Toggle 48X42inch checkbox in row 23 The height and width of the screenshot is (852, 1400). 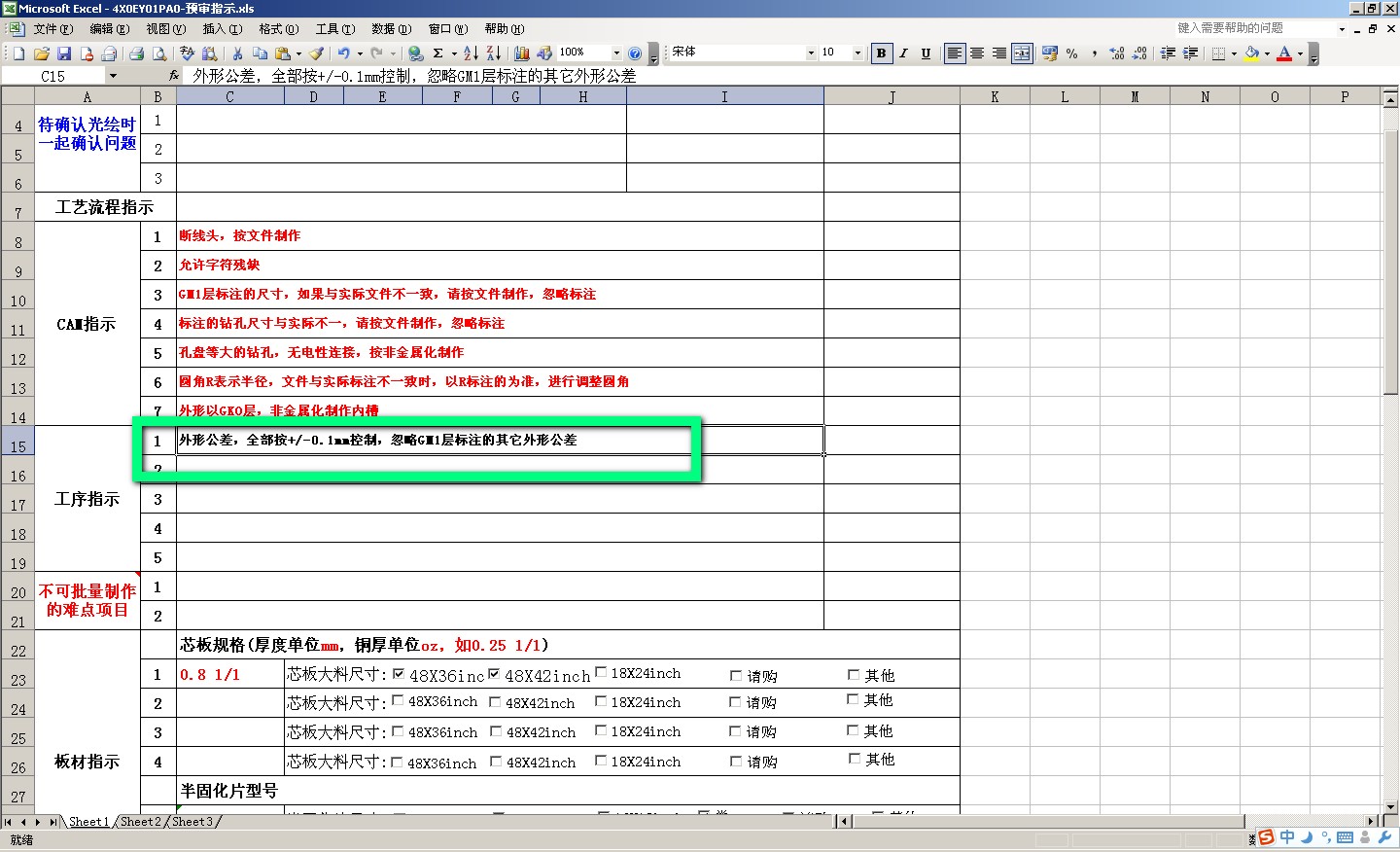(x=494, y=674)
